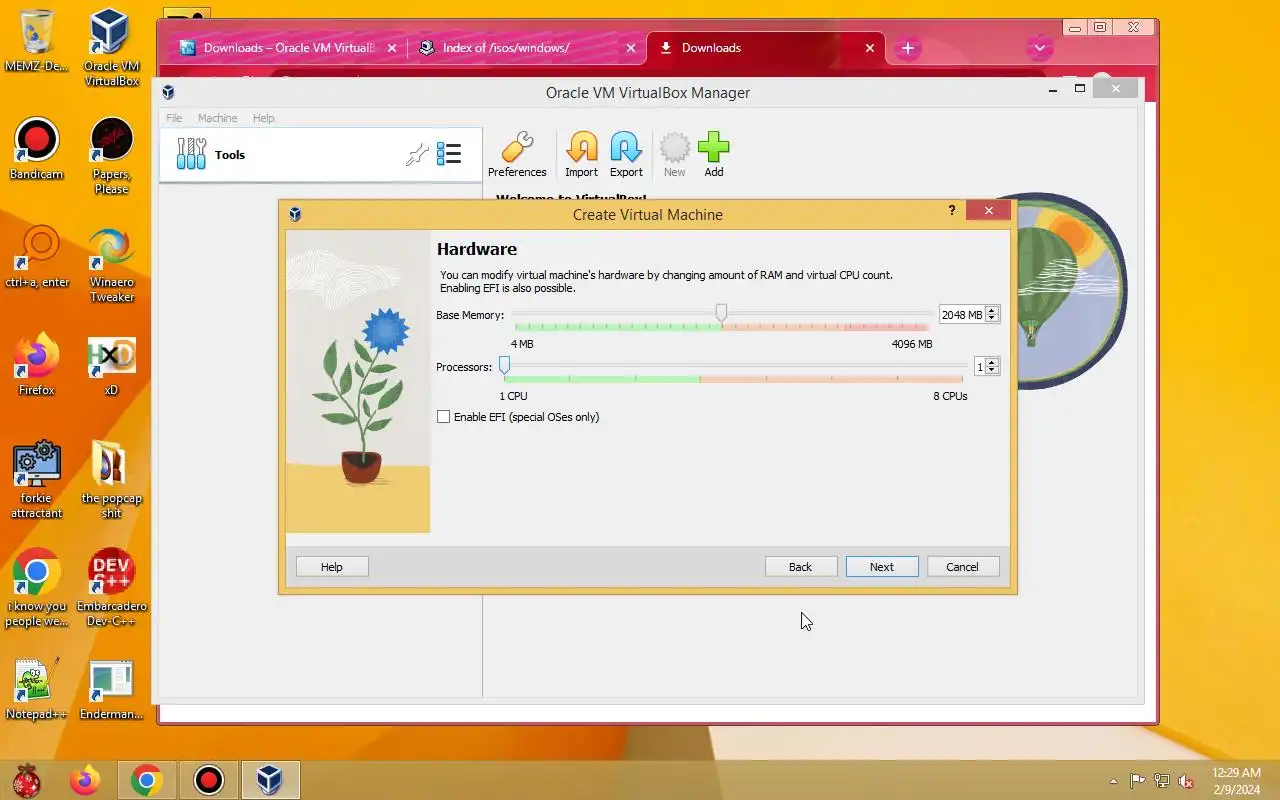1280x800 pixels.
Task: Click the Help button in wizard
Action: (332, 567)
